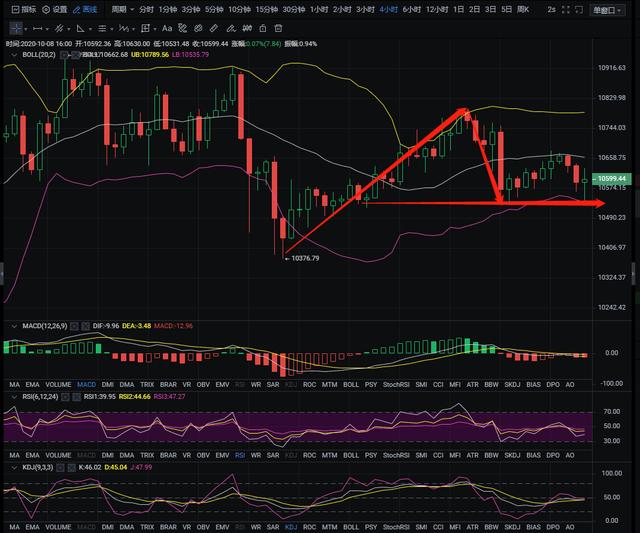The width and height of the screenshot is (640, 533).
Task: Switch to 周K timeframe
Action: point(523,9)
